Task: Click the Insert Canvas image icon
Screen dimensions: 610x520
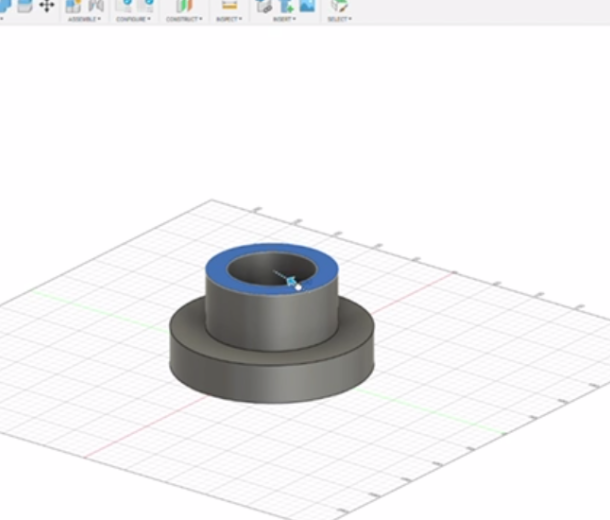Action: [307, 5]
